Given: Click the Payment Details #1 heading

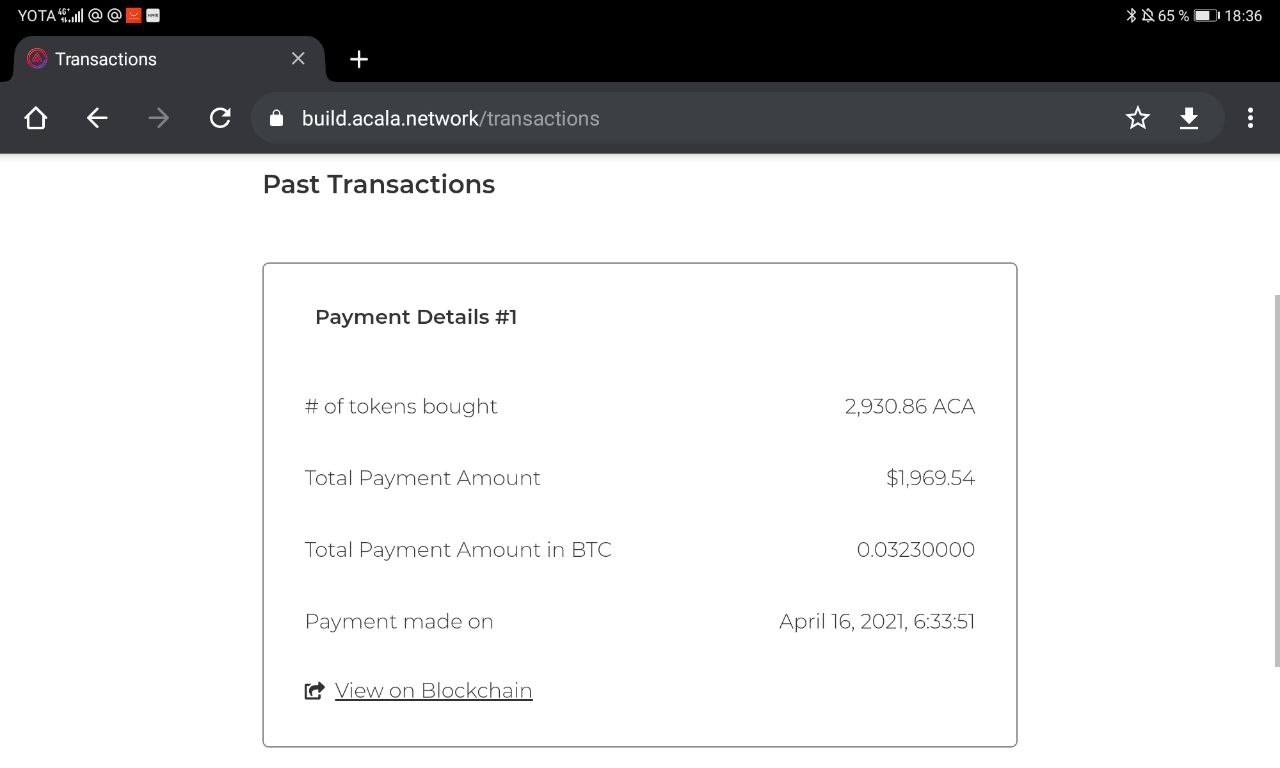Looking at the screenshot, I should point(416,317).
